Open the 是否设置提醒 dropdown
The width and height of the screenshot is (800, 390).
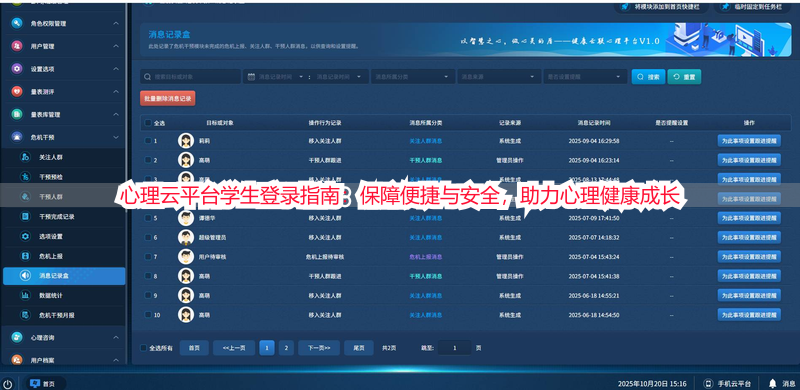[585, 77]
